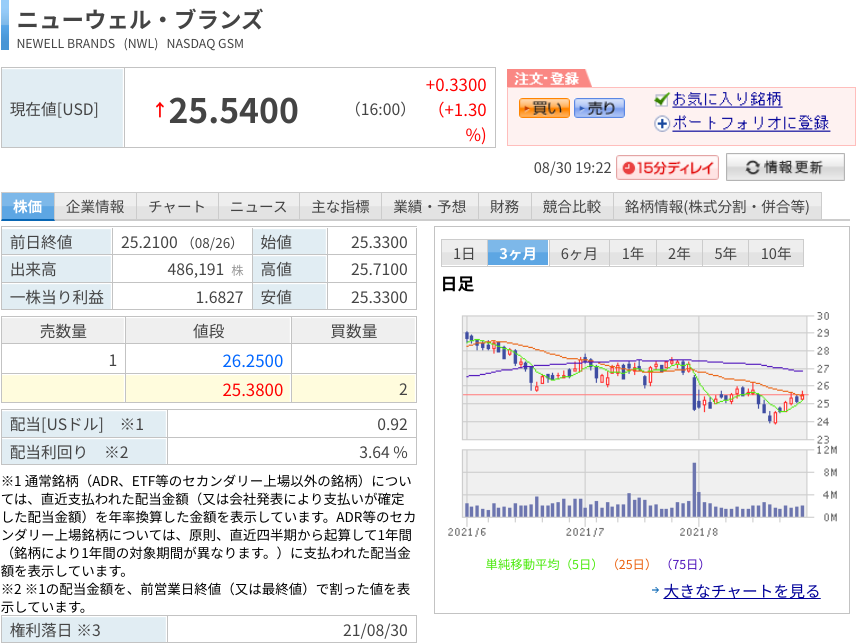
Task: Open the 財務 tab
Action: pos(505,206)
